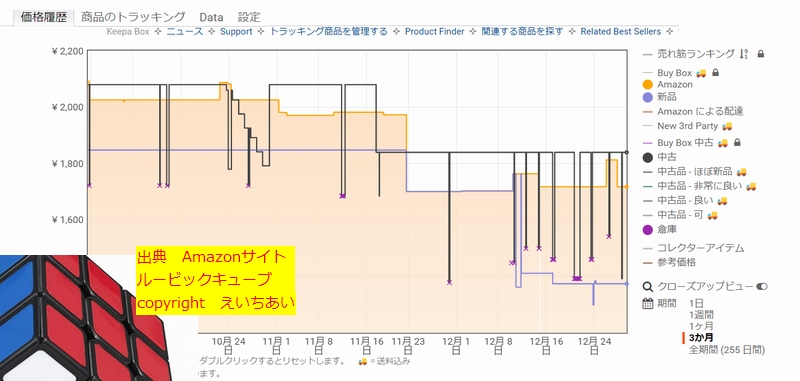Screen dimensions: 800x381
Task: Toggle the 中古品 - 可 legend entry
Action: tap(680, 215)
